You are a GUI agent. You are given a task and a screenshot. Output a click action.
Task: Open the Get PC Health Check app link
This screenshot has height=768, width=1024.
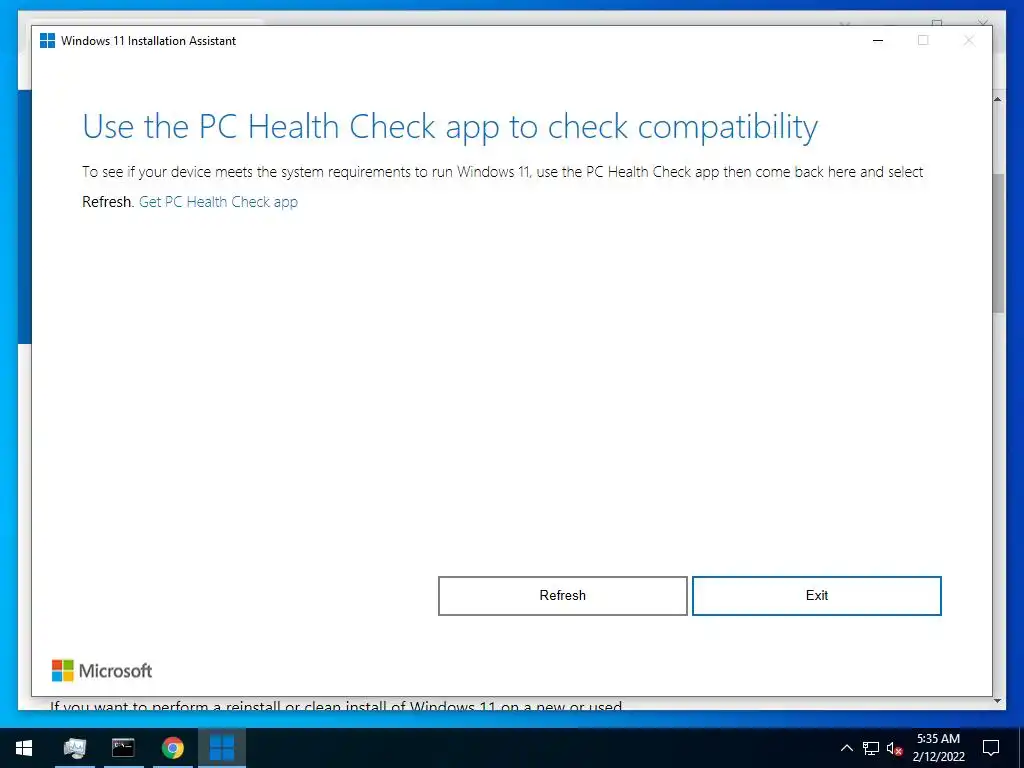point(218,202)
